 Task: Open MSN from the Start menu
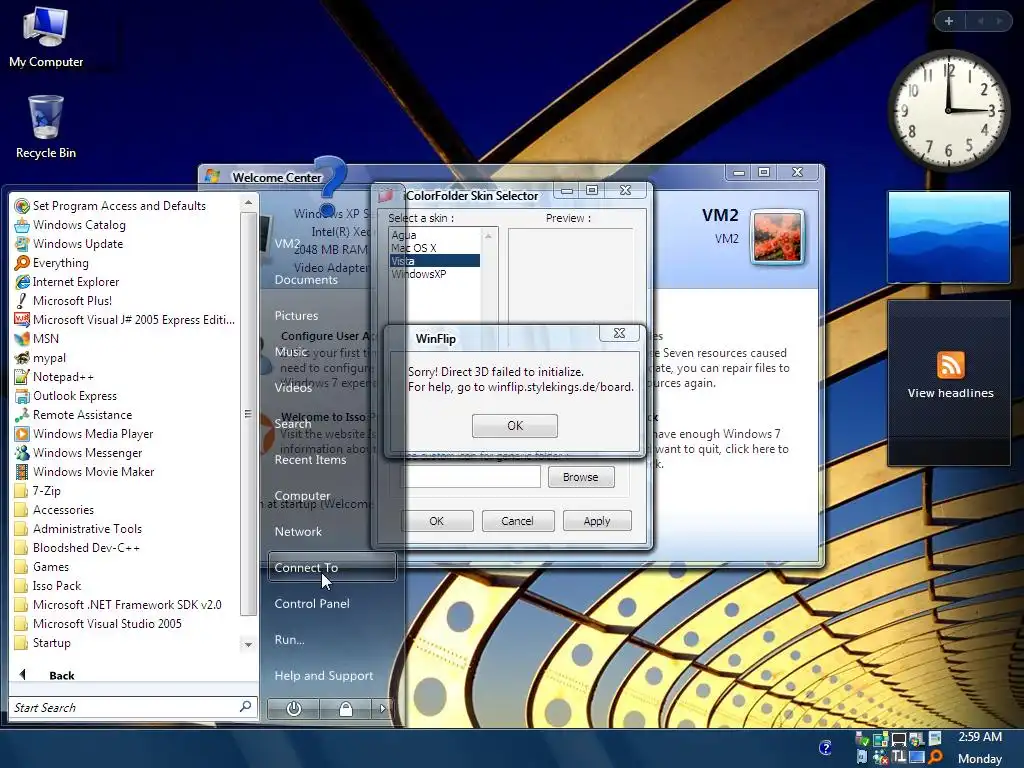pyautogui.click(x=37, y=338)
